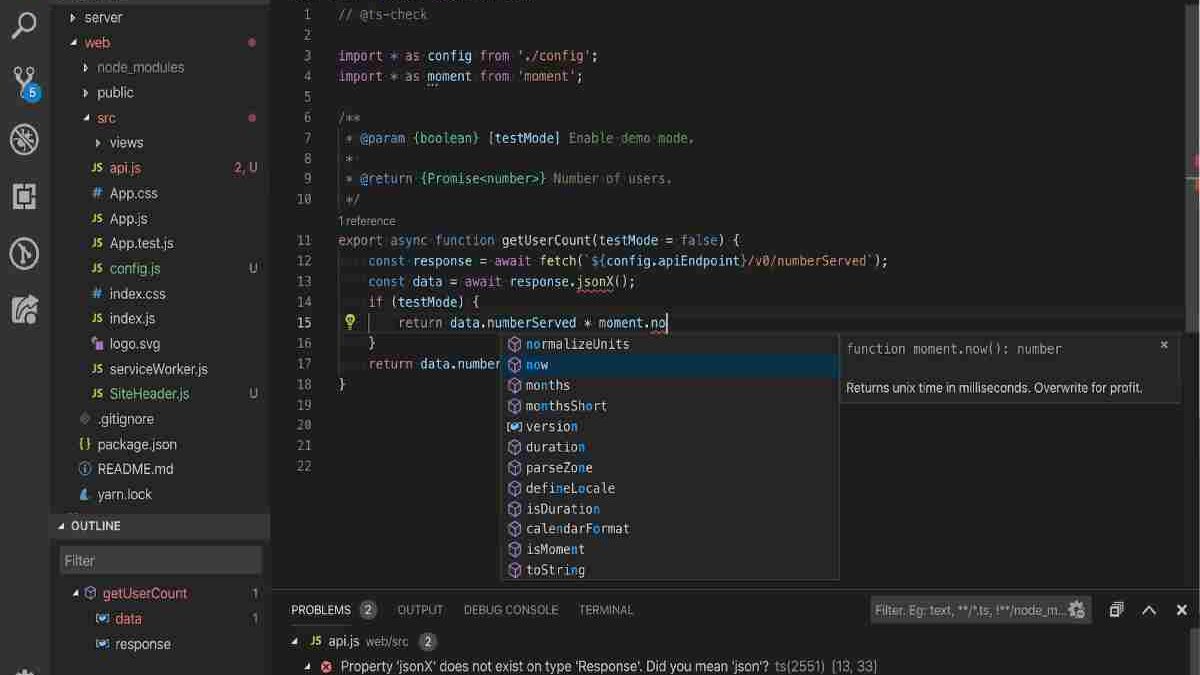Click the lightbulb quick fix icon
Image resolution: width=1200 pixels, height=675 pixels.
pyautogui.click(x=350, y=322)
